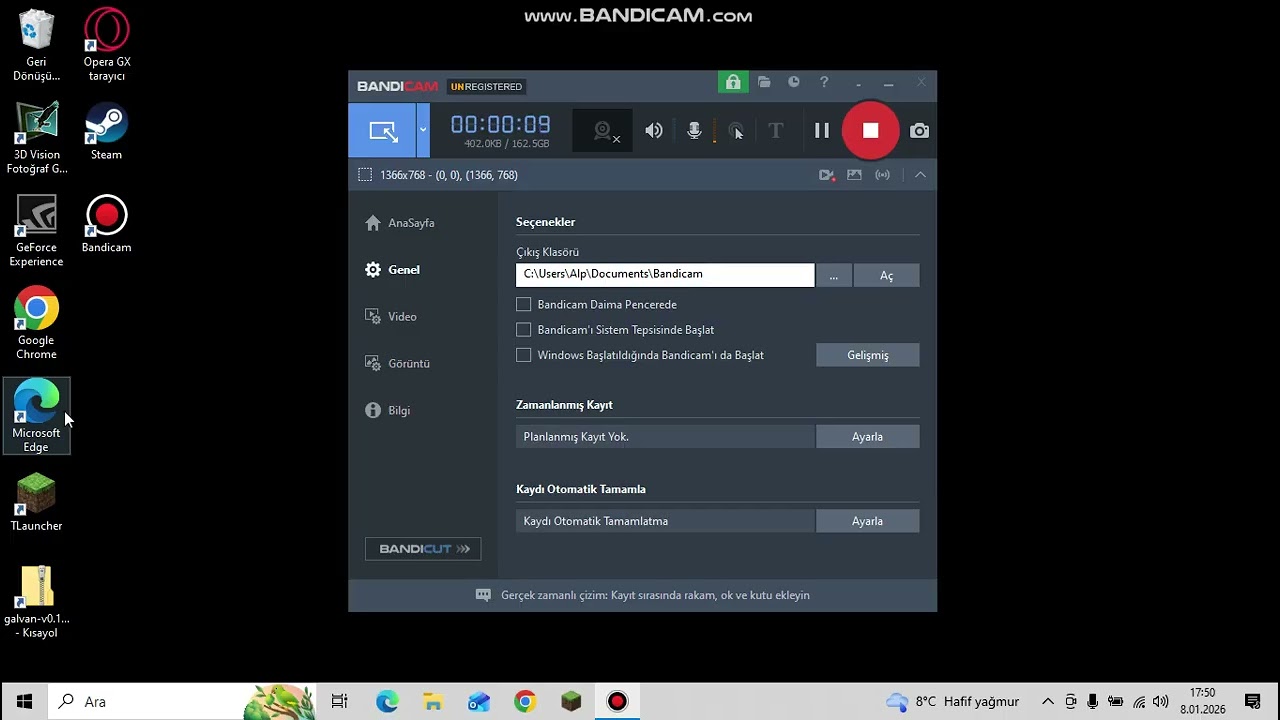Take a screenshot with camera icon
Image resolution: width=1280 pixels, height=720 pixels.
click(919, 131)
